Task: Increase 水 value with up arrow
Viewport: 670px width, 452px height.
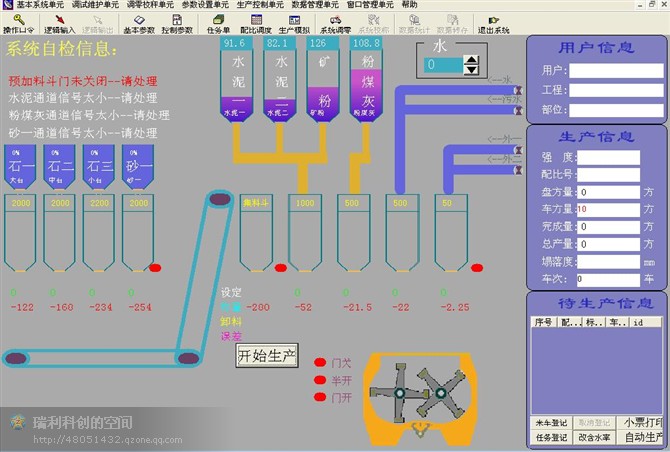Action: tap(471, 60)
